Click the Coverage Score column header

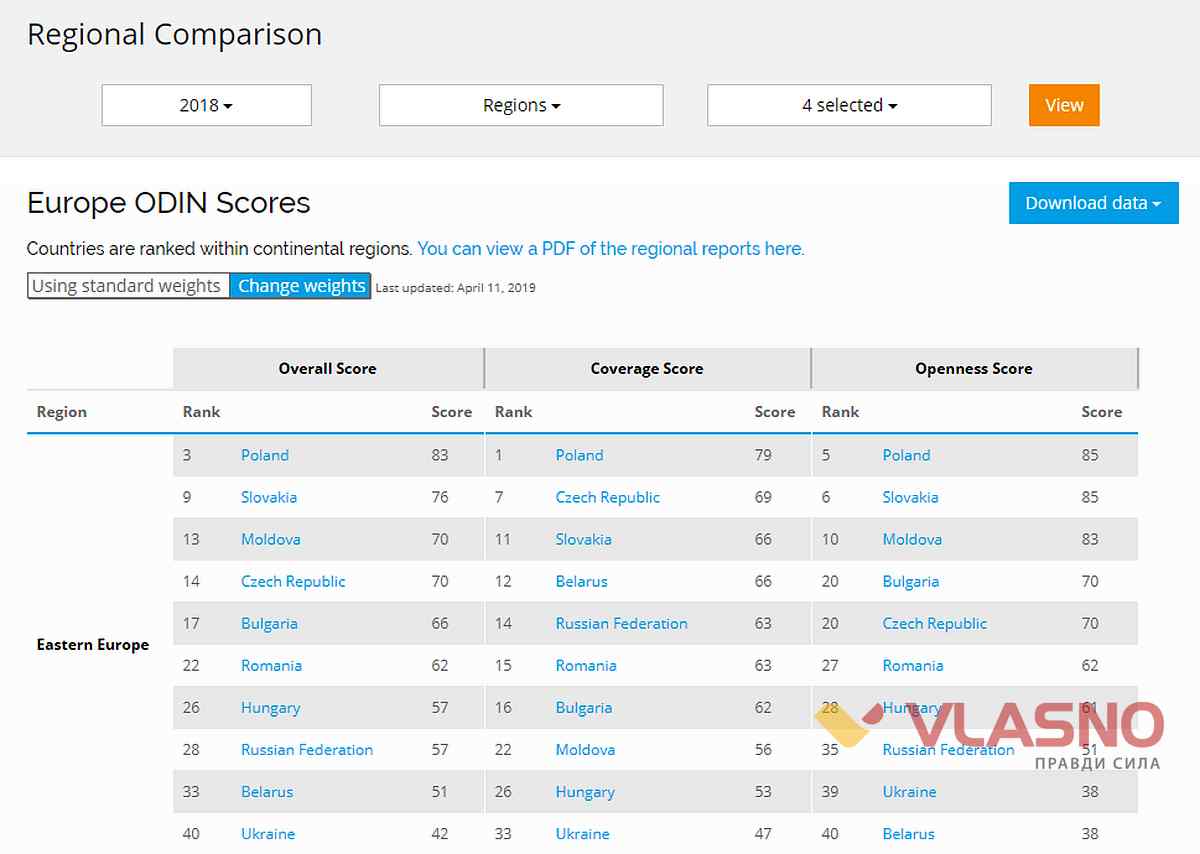(647, 368)
